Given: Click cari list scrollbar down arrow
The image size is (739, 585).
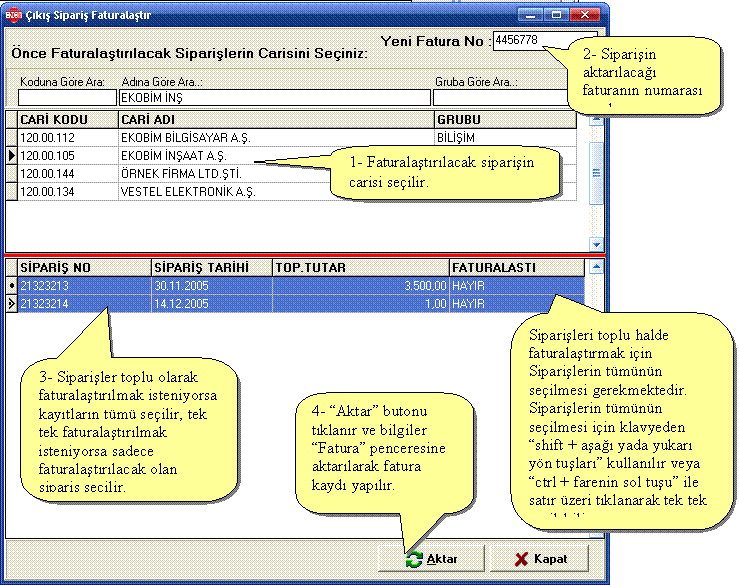Looking at the screenshot, I should point(596,245).
